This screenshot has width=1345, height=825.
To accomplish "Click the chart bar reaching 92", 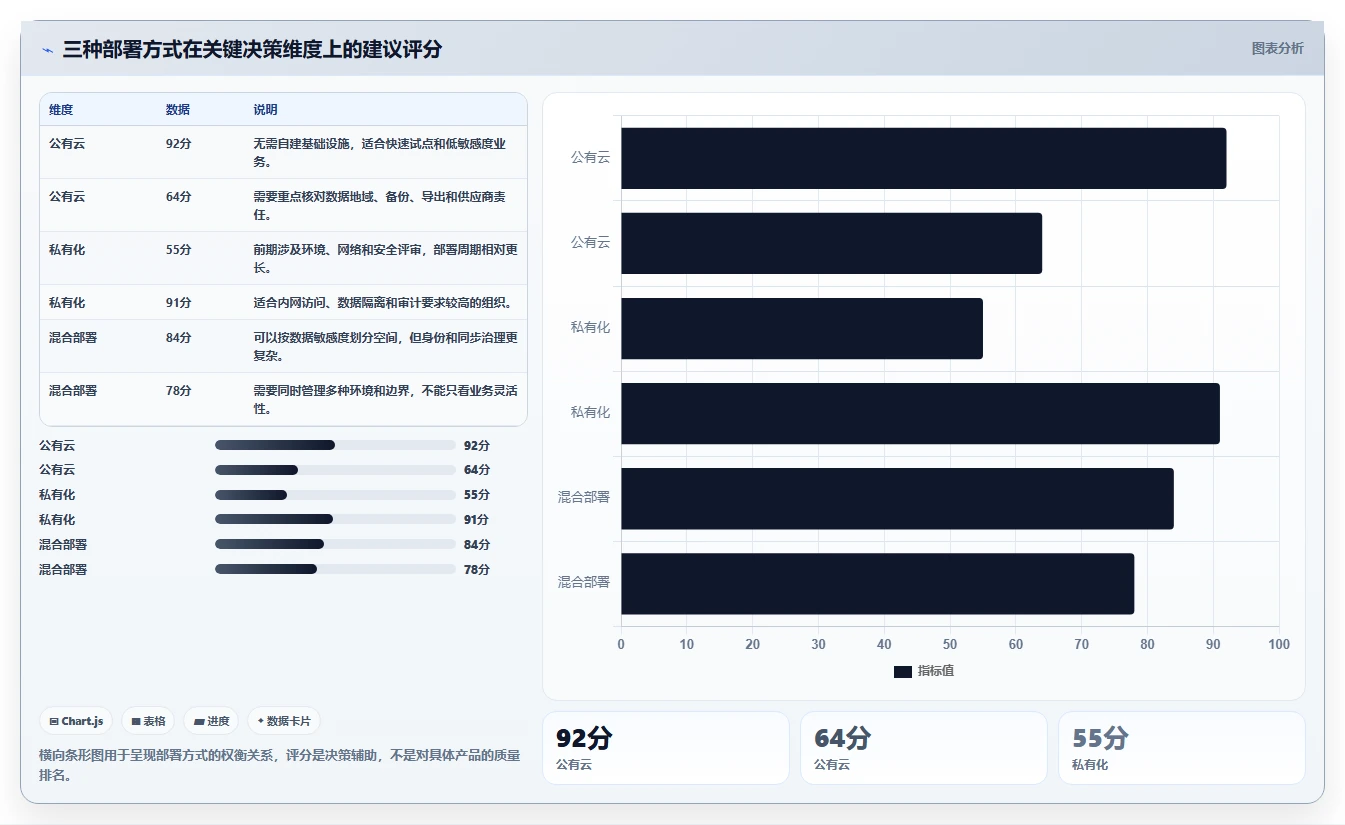I will 924,158.
